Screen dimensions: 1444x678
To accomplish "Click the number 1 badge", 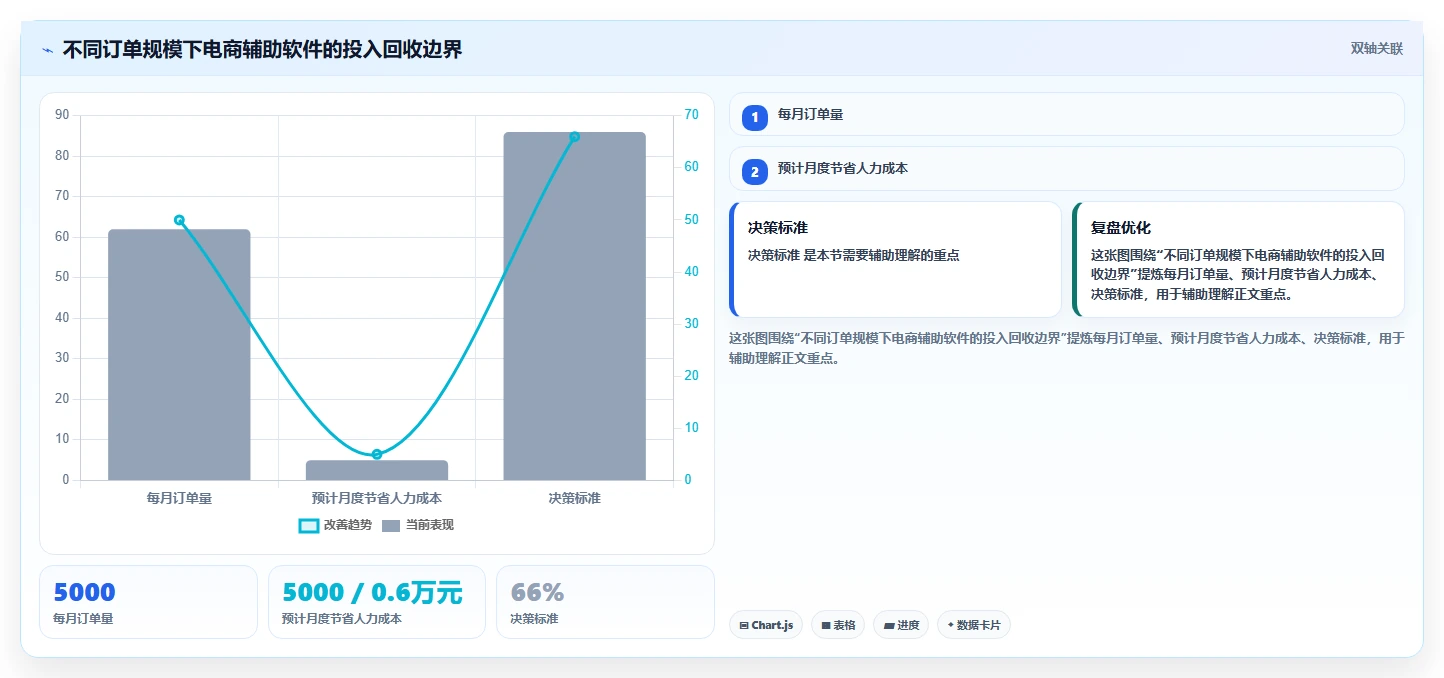I will [x=755, y=118].
